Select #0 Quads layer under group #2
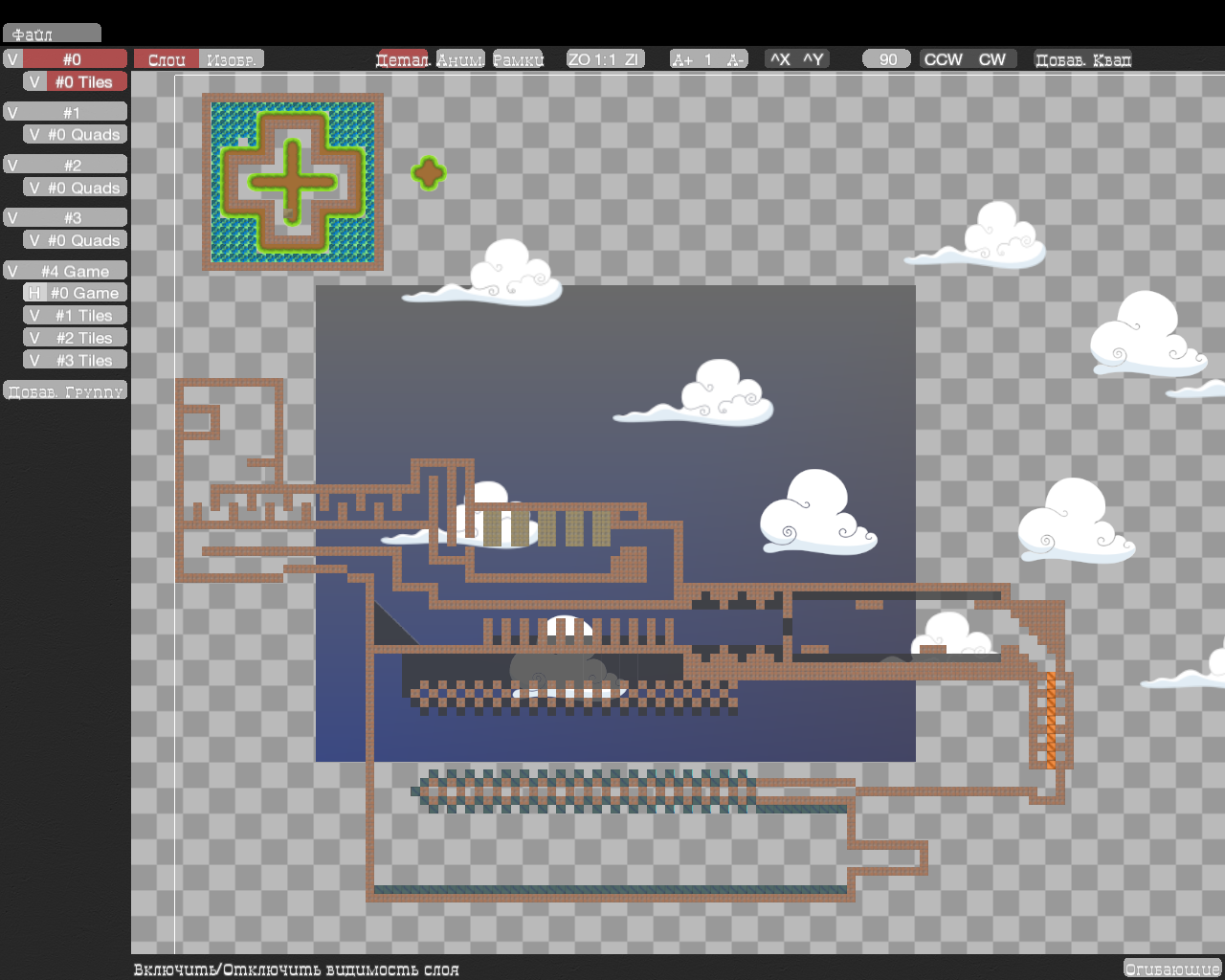Viewport: 1225px width, 980px height. [x=86, y=188]
